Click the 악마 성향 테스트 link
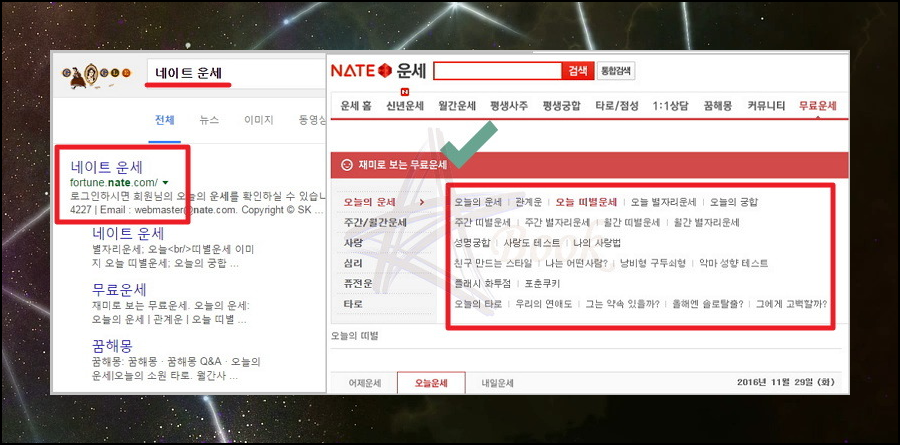 (x=733, y=264)
